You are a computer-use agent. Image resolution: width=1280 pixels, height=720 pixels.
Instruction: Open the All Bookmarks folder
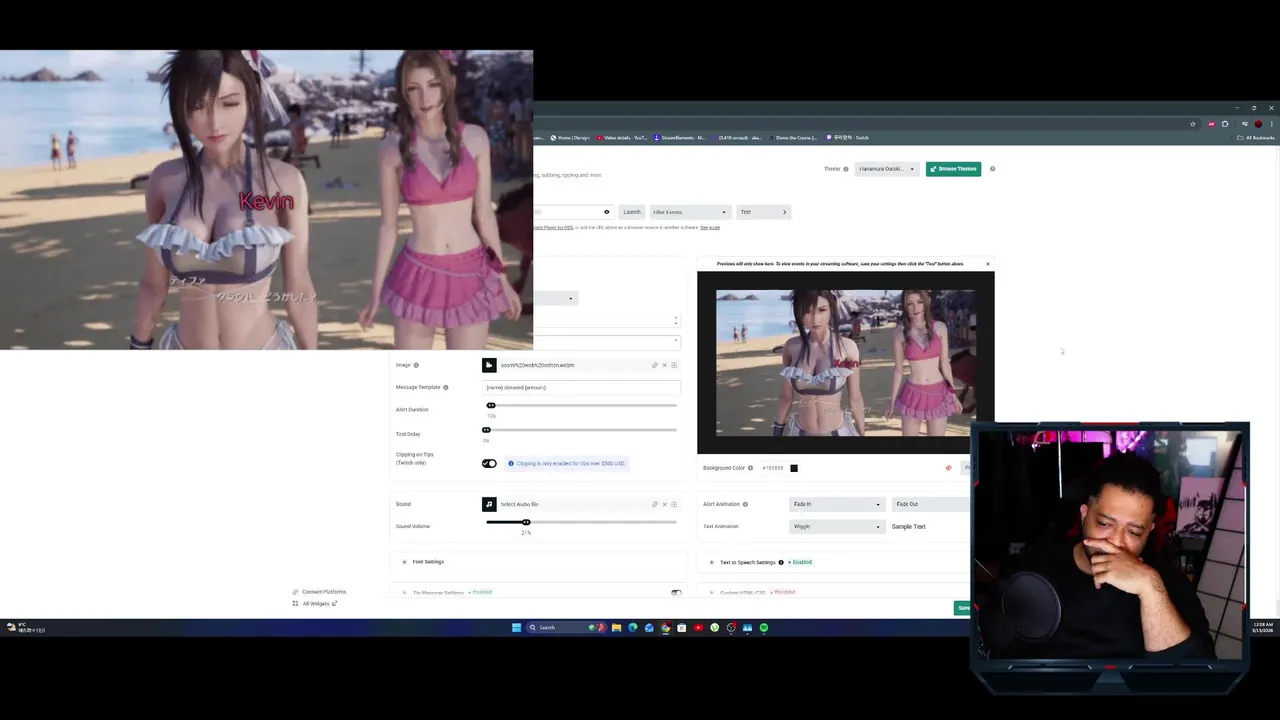coord(1256,138)
